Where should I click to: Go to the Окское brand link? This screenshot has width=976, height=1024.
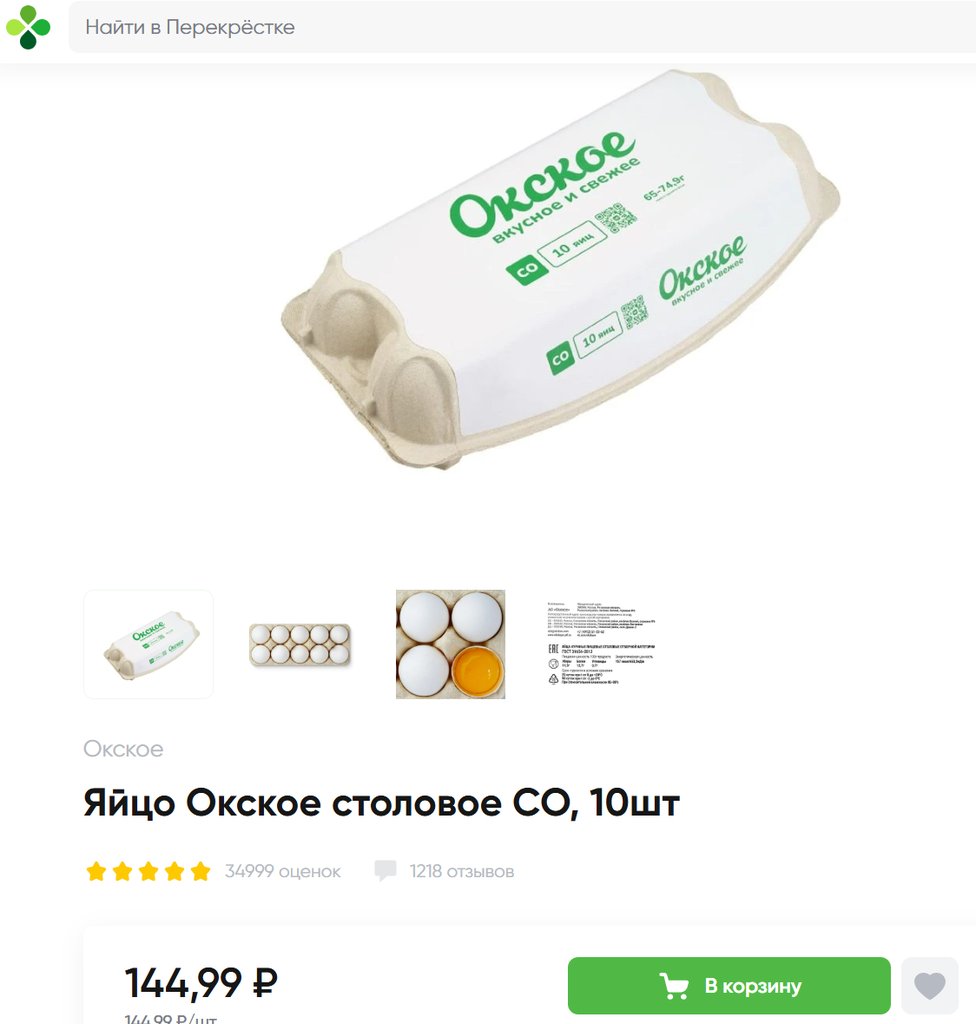(123, 748)
